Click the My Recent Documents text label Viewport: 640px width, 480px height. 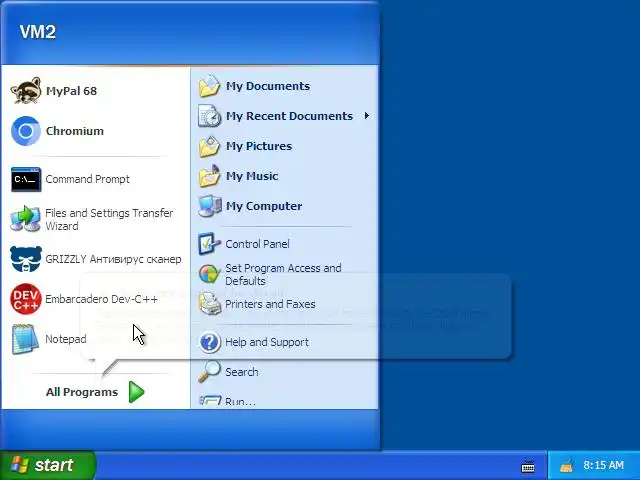click(x=289, y=116)
